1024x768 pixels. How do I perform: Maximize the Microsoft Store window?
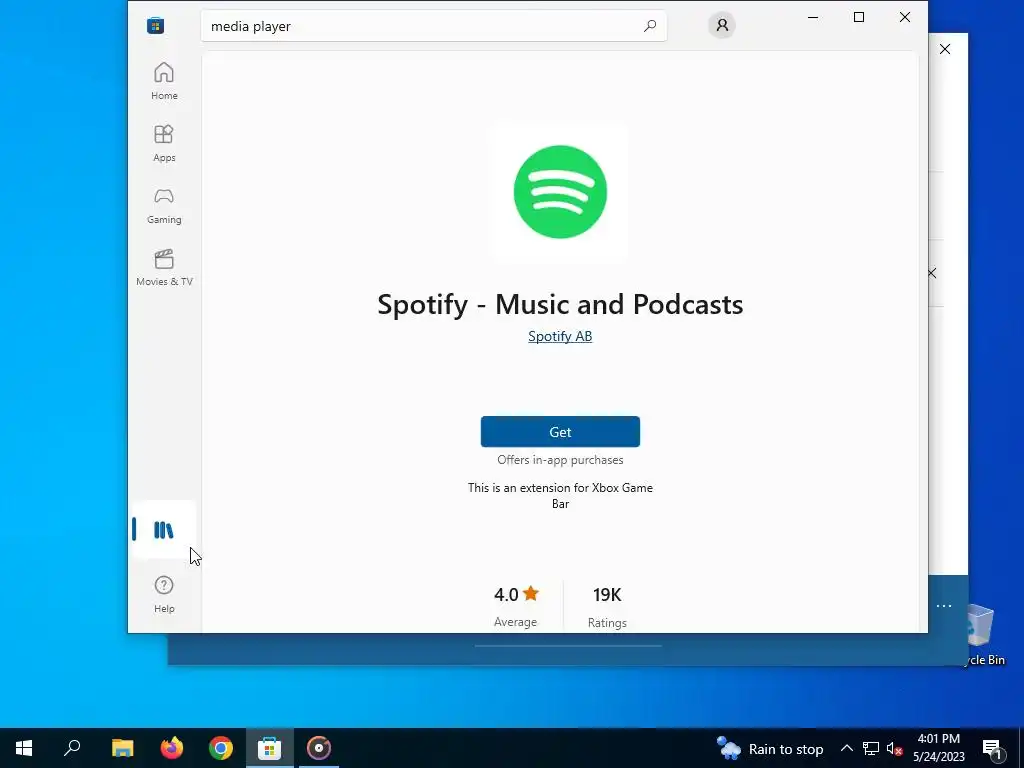click(859, 17)
